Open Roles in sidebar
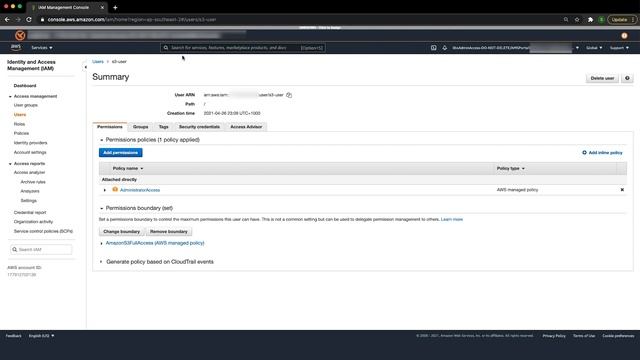Image resolution: width=640 pixels, height=360 pixels. (19, 124)
